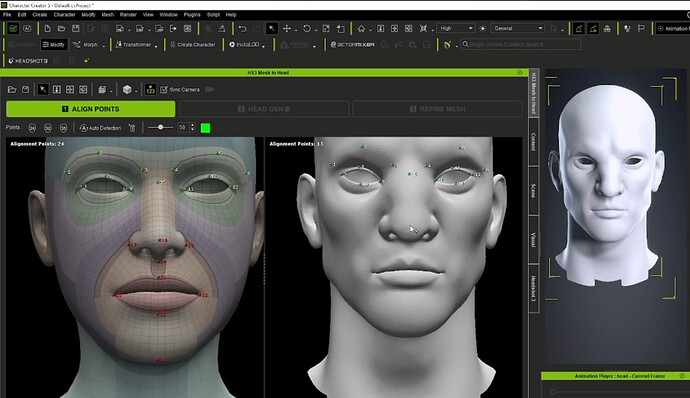This screenshot has width=690, height=398.
Task: Switch to the Visual side tab
Action: click(x=533, y=240)
